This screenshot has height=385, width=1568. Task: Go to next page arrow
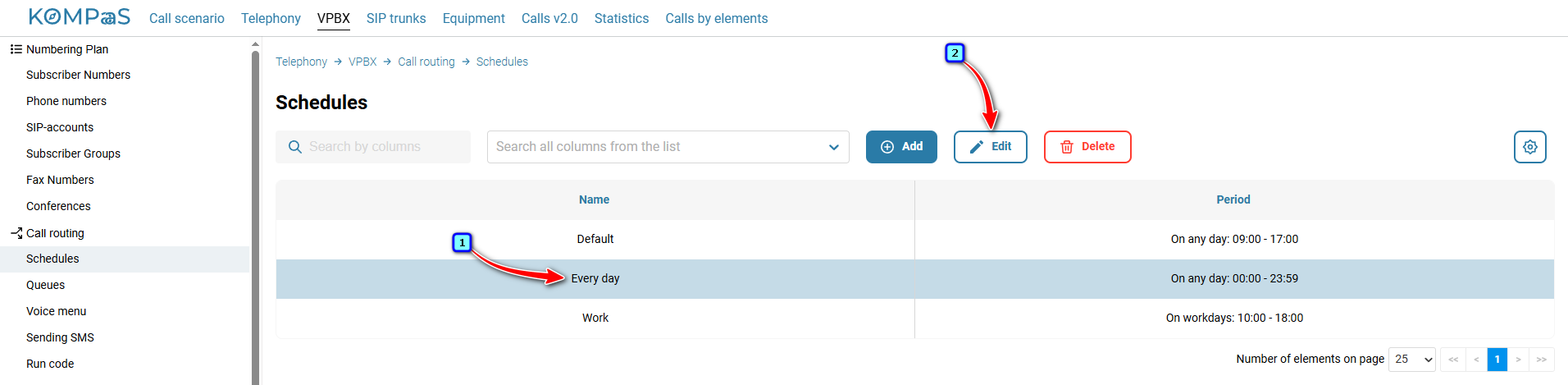point(1518,359)
